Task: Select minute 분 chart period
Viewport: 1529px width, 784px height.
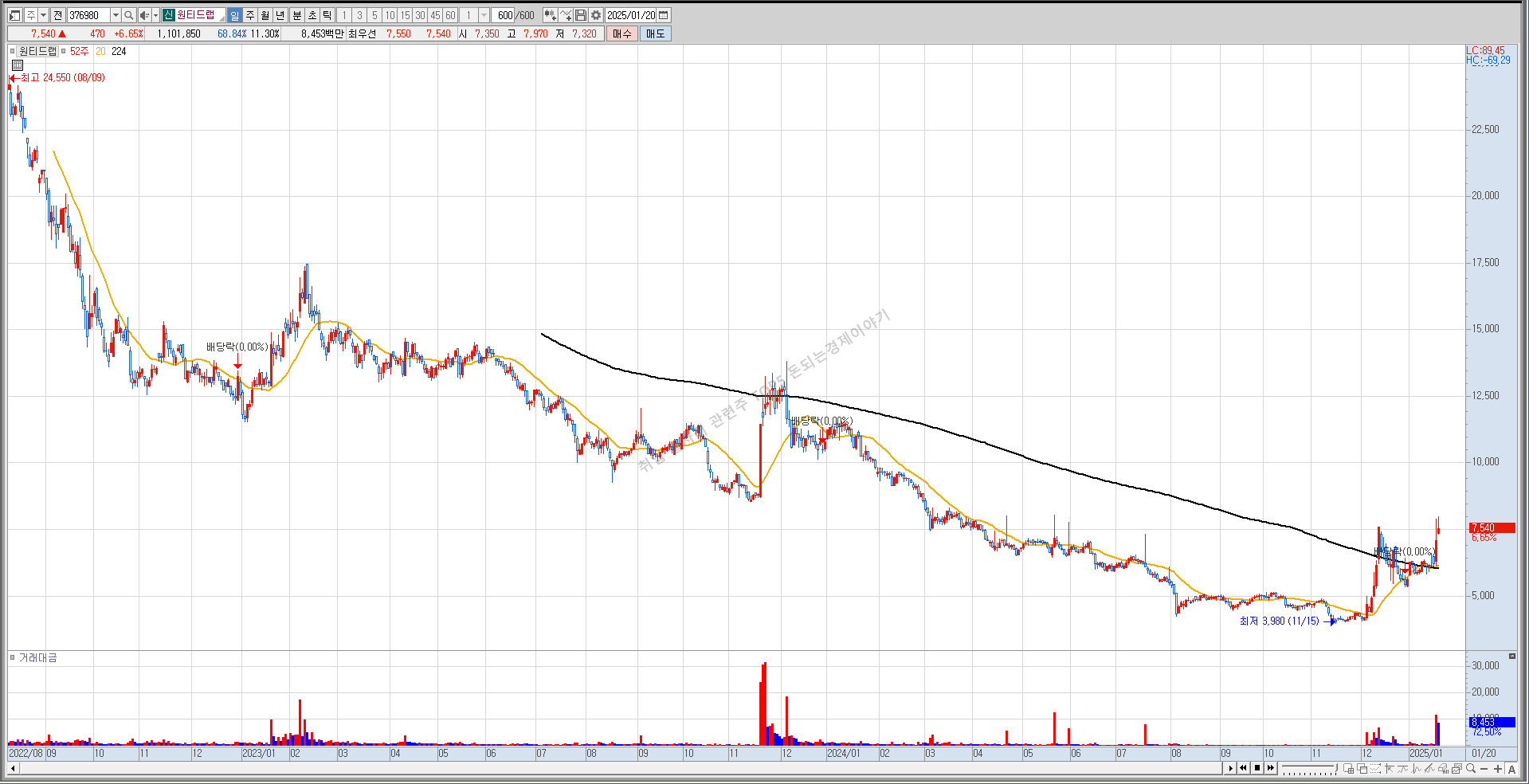Action: point(297,15)
